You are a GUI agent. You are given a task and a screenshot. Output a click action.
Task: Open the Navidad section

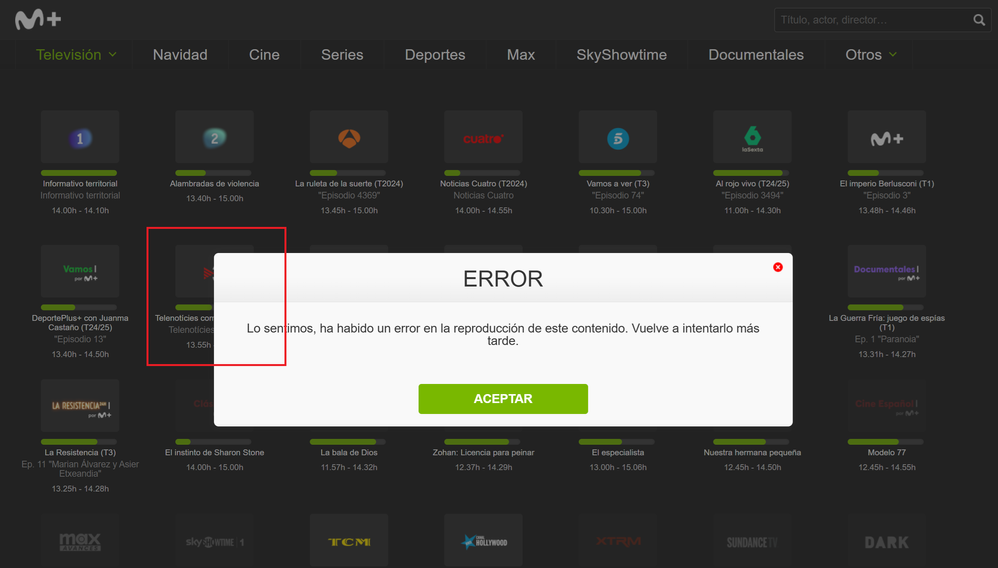[180, 55]
